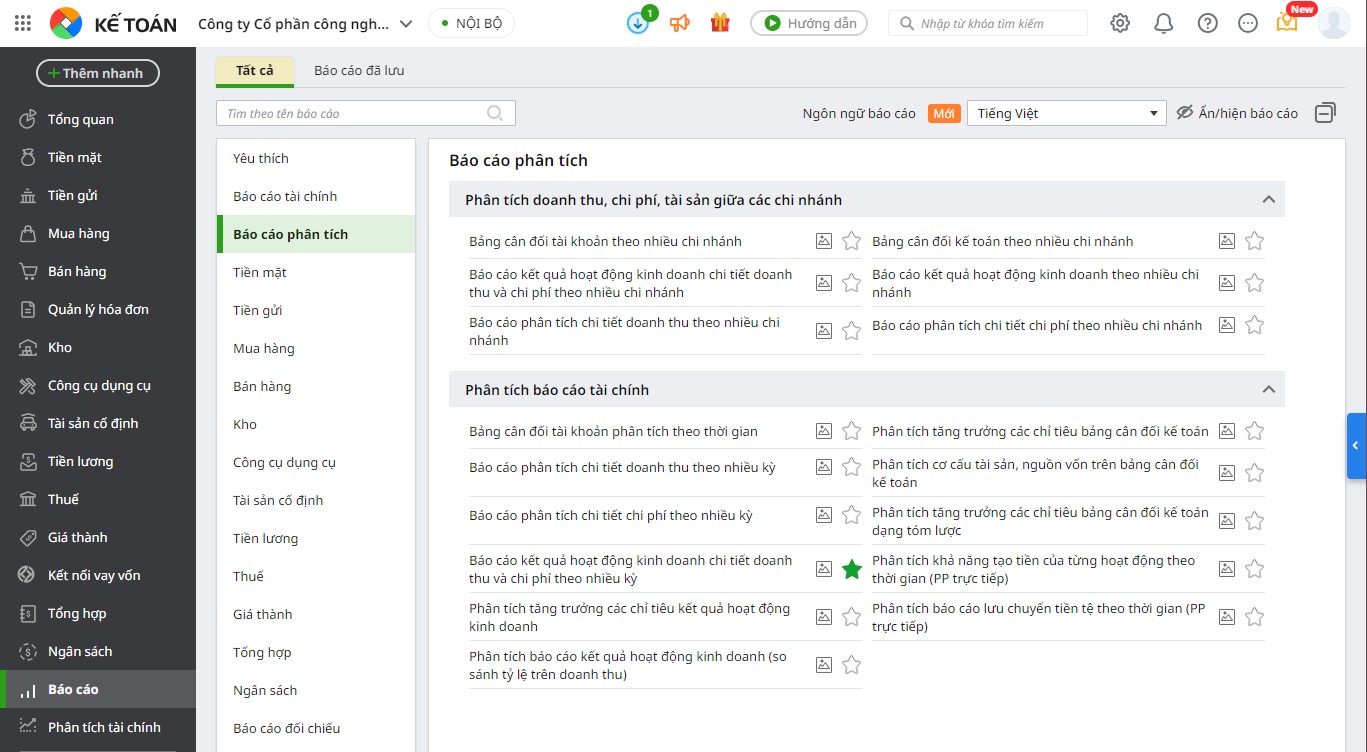Open Tổng quan in the sidebar
This screenshot has width=1367, height=752.
[x=98, y=119]
